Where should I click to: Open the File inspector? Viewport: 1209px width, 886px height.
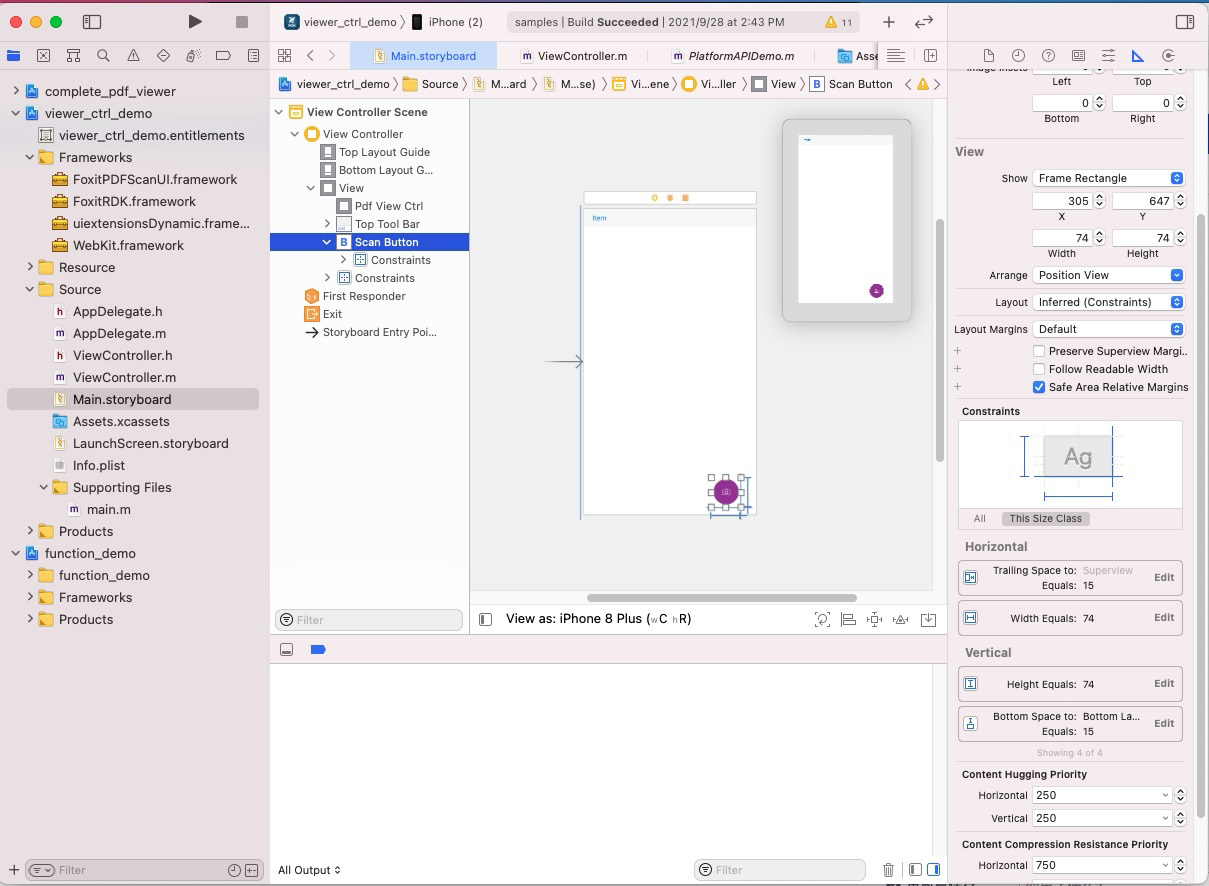989,56
